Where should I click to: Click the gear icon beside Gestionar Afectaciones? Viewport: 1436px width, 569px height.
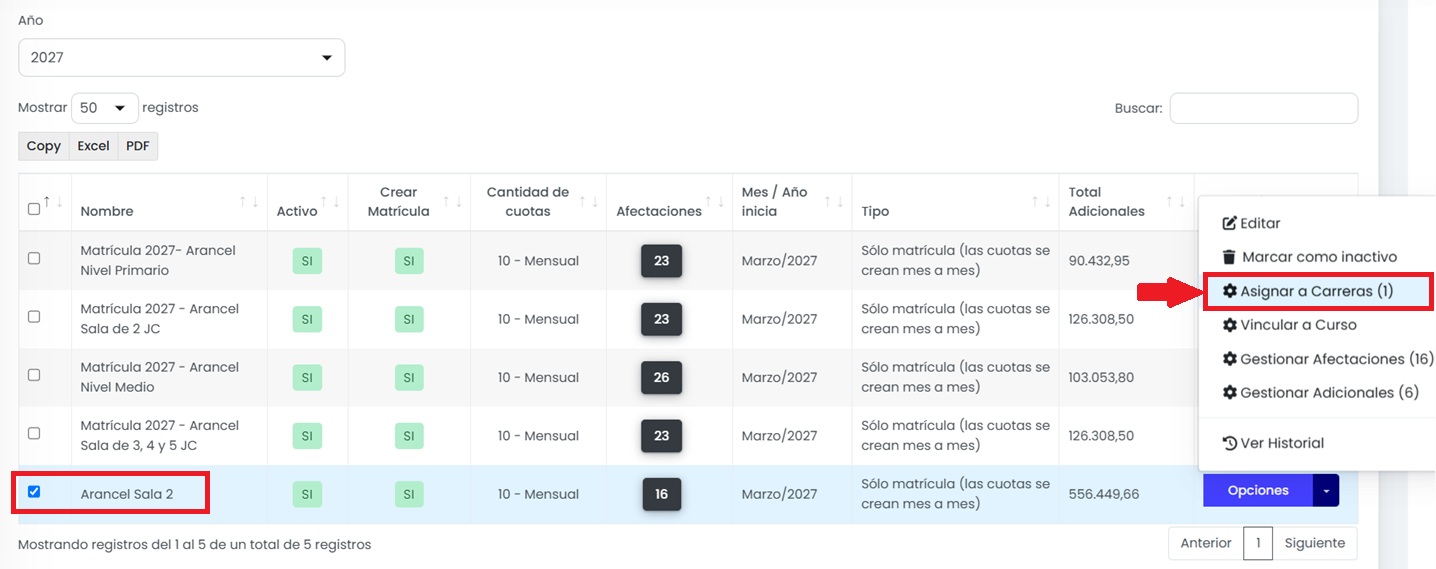(x=1230, y=359)
